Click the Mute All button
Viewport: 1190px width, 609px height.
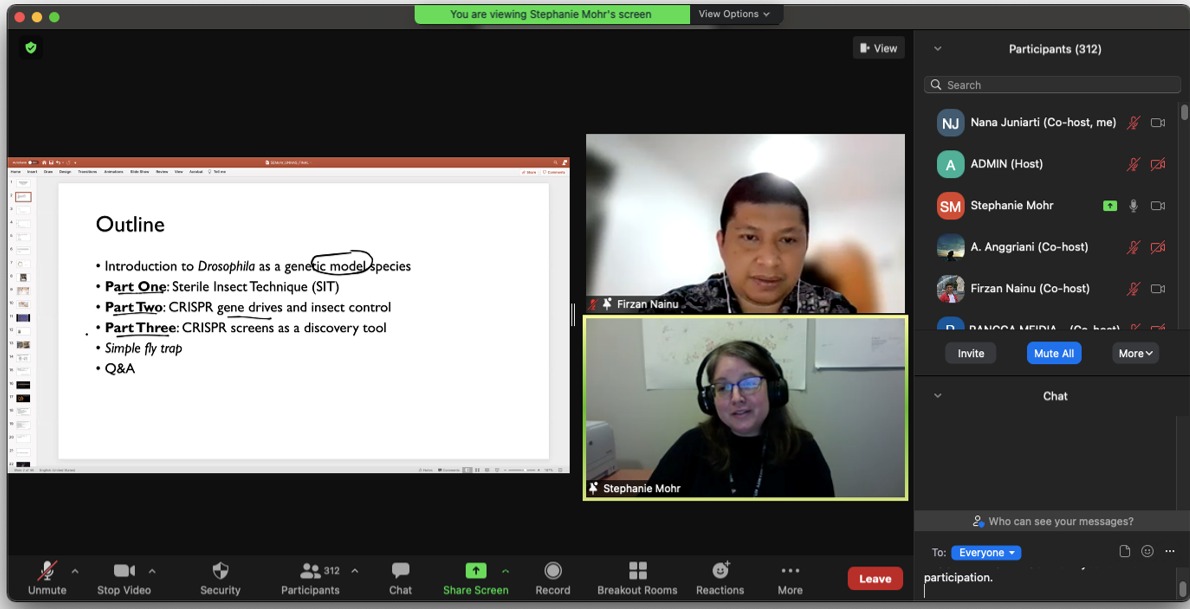pos(1053,353)
